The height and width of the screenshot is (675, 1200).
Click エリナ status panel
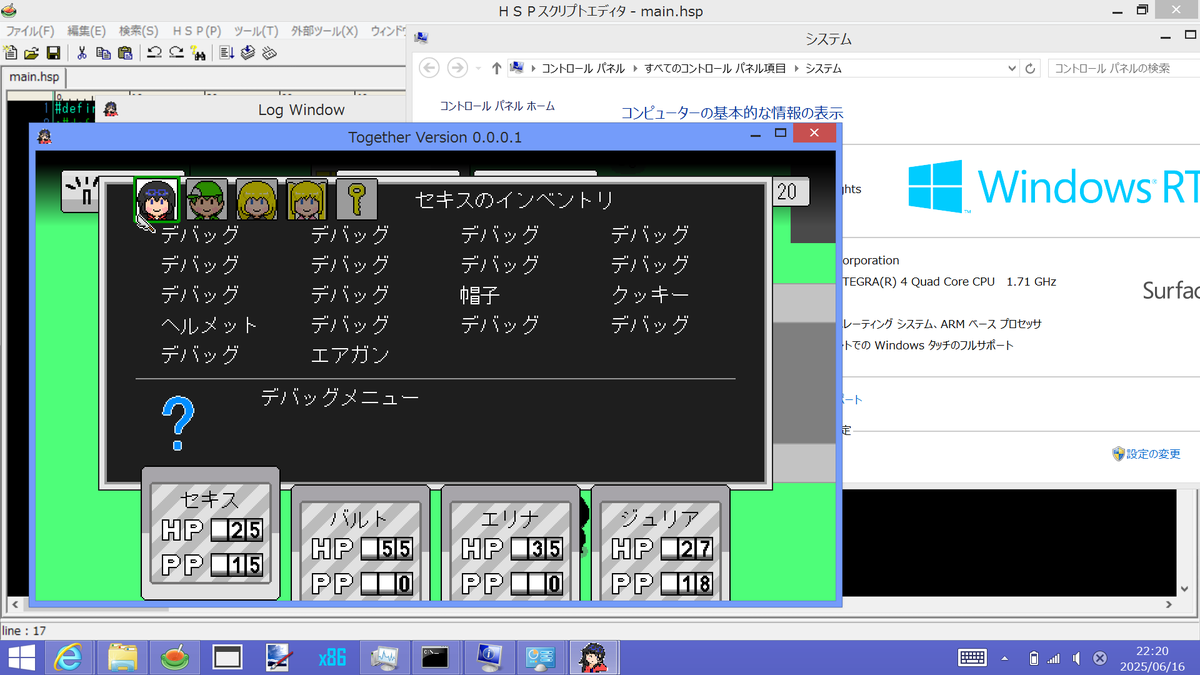[x=510, y=543]
